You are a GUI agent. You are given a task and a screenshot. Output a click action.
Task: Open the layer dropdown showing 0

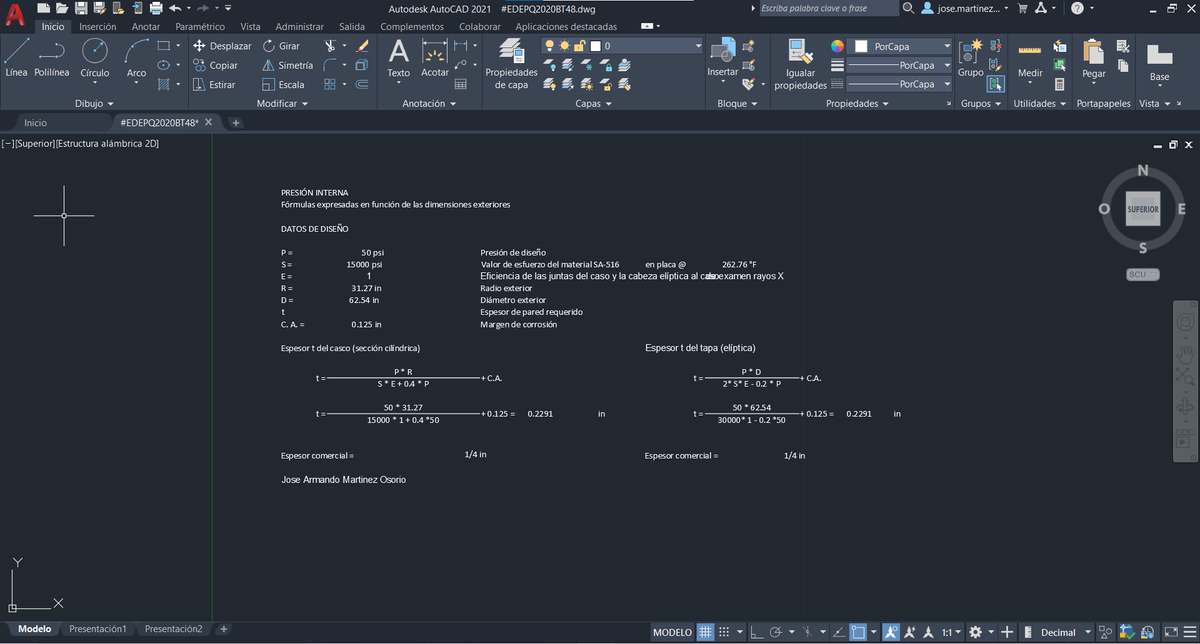(x=621, y=46)
